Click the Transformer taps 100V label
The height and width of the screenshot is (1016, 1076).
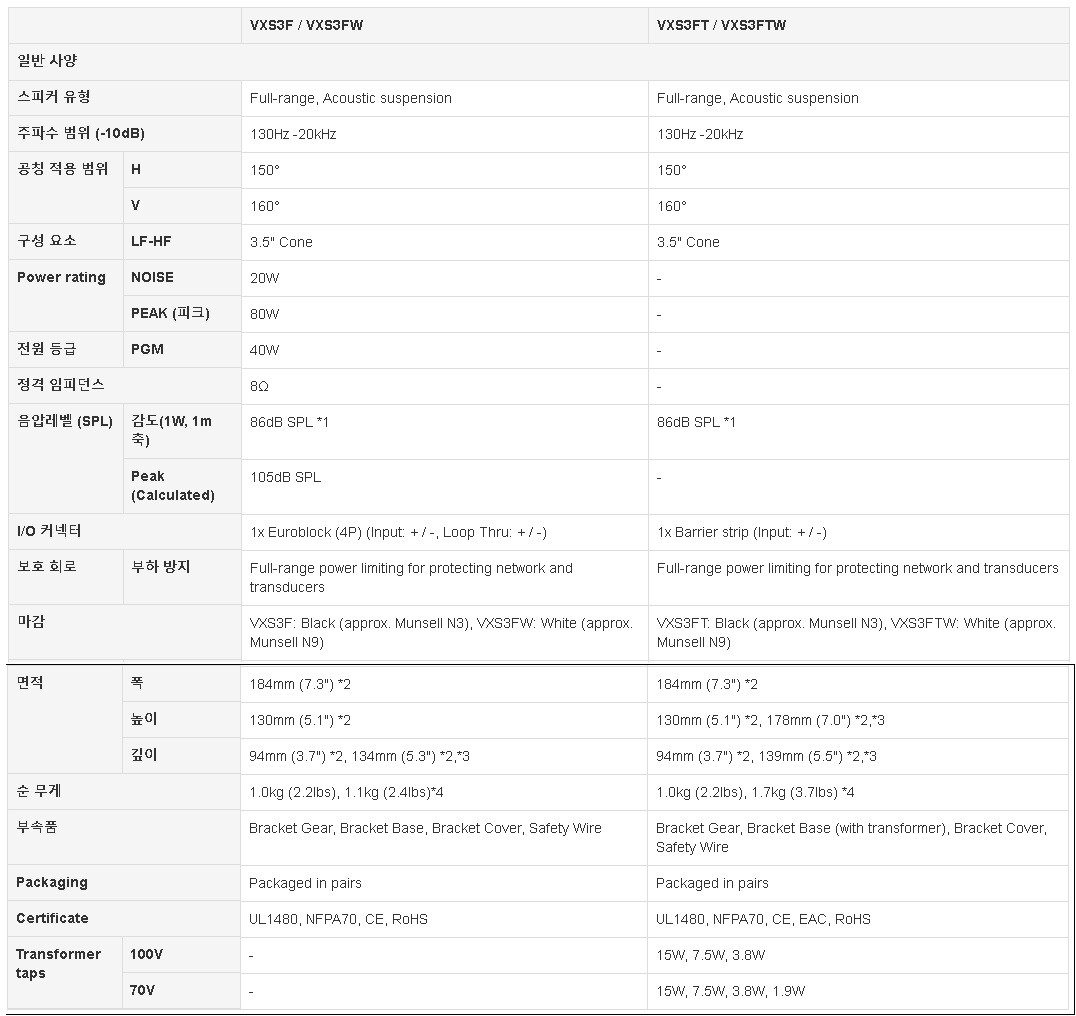(147, 954)
